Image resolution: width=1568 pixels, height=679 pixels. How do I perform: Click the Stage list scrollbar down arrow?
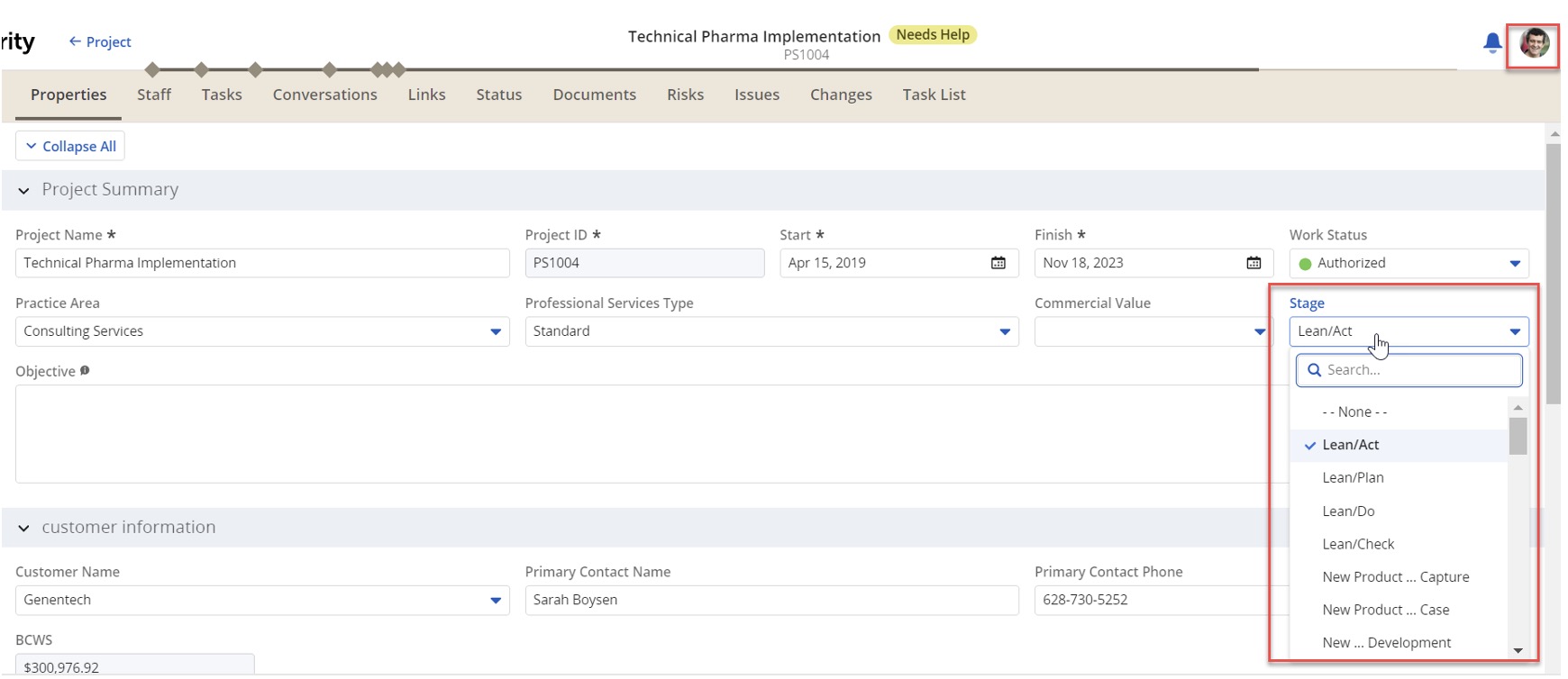pos(1518,650)
